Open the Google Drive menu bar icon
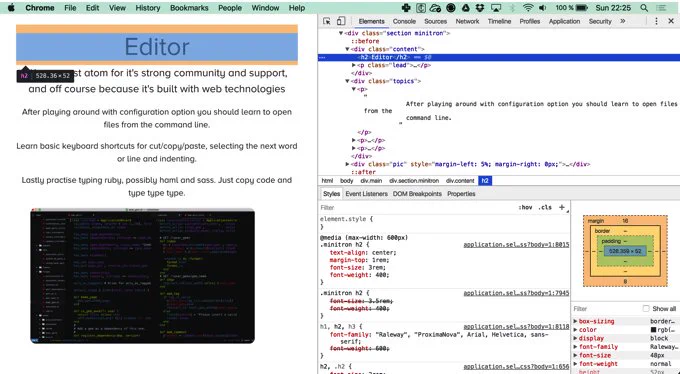This screenshot has height=374, width=680. click(x=465, y=8)
